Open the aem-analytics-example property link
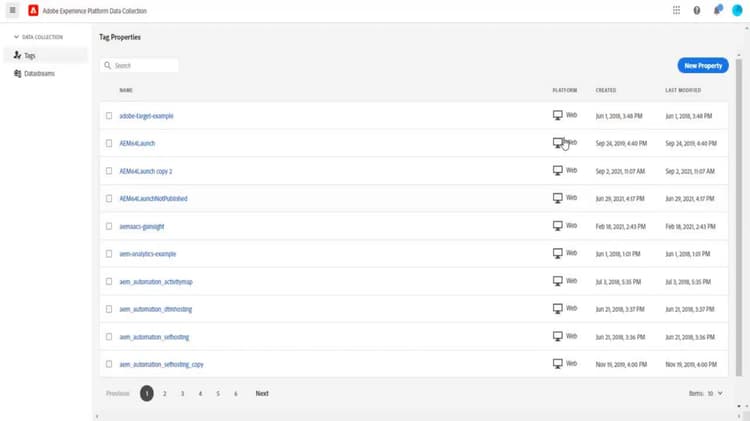This screenshot has height=421, width=750. click(147, 254)
